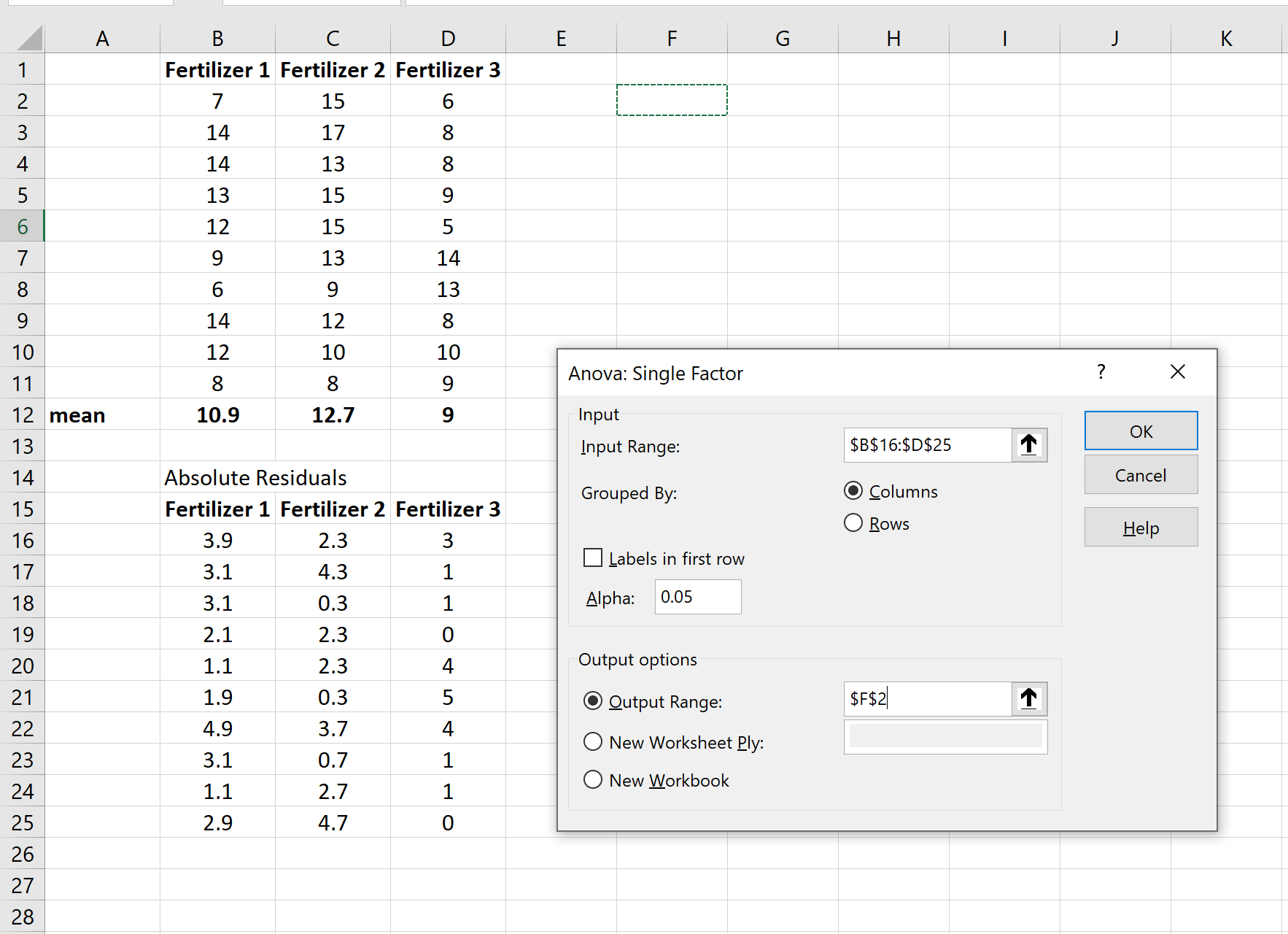
Task: Select the Output Range radio option
Action: click(x=593, y=701)
